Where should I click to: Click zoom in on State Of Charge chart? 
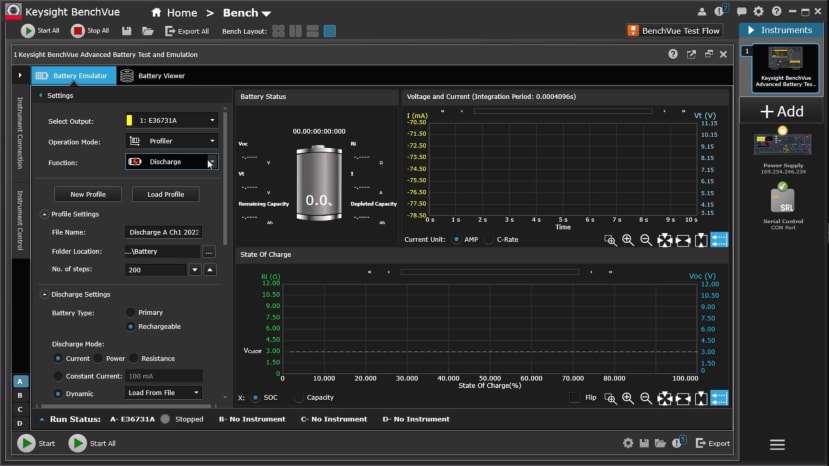(x=628, y=398)
